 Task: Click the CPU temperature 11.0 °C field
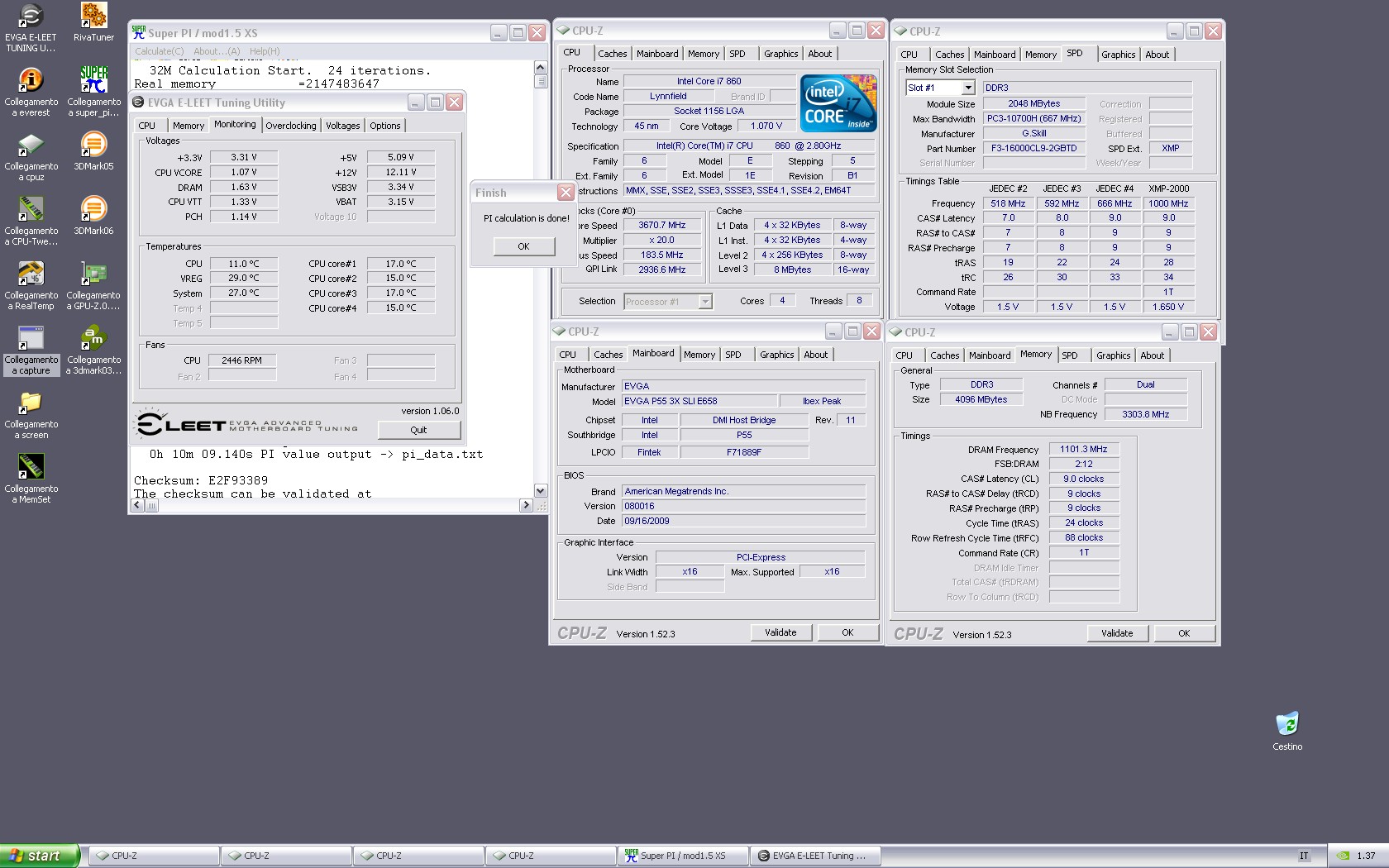point(244,264)
